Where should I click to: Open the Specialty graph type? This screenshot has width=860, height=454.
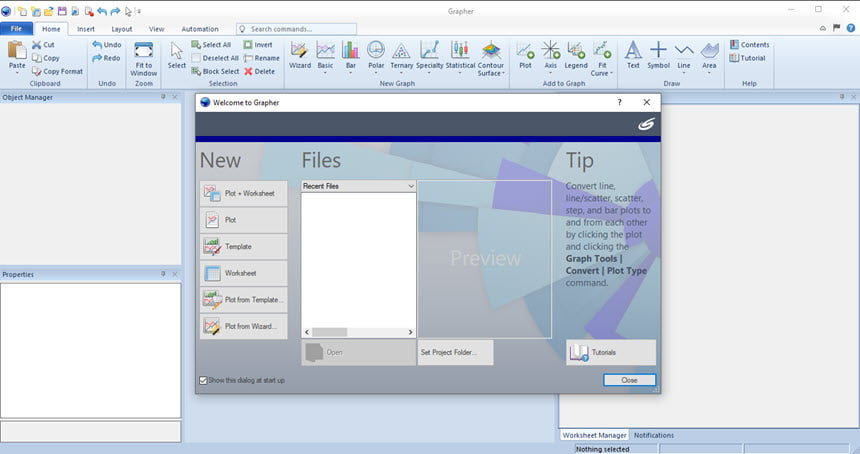pos(429,56)
